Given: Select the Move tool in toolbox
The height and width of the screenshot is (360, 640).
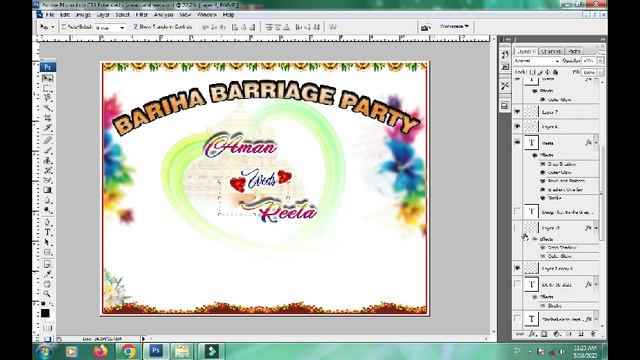Looking at the screenshot, I should click(x=48, y=78).
